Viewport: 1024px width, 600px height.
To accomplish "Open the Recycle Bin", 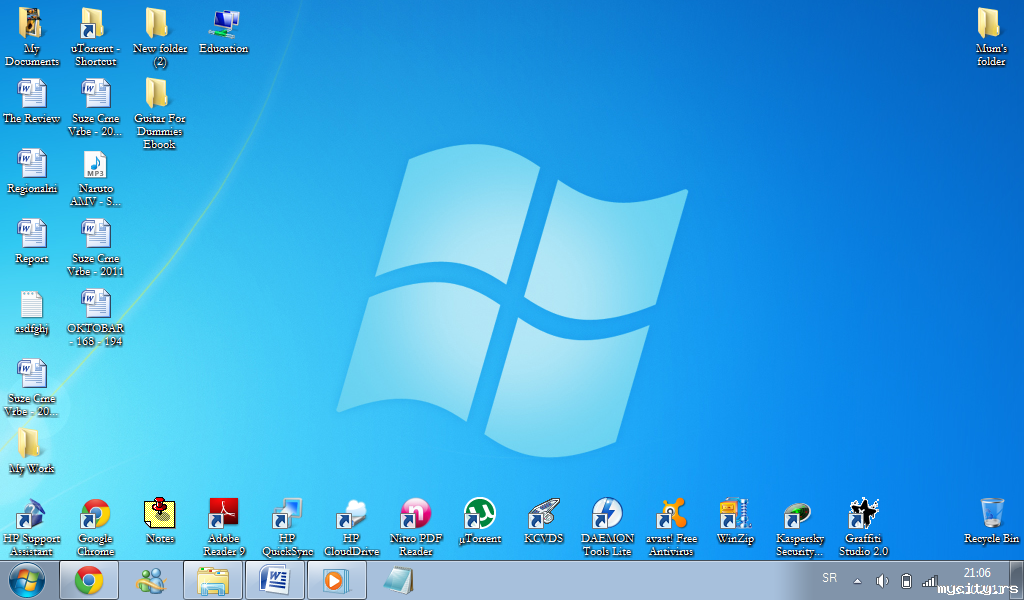I will pyautogui.click(x=991, y=515).
